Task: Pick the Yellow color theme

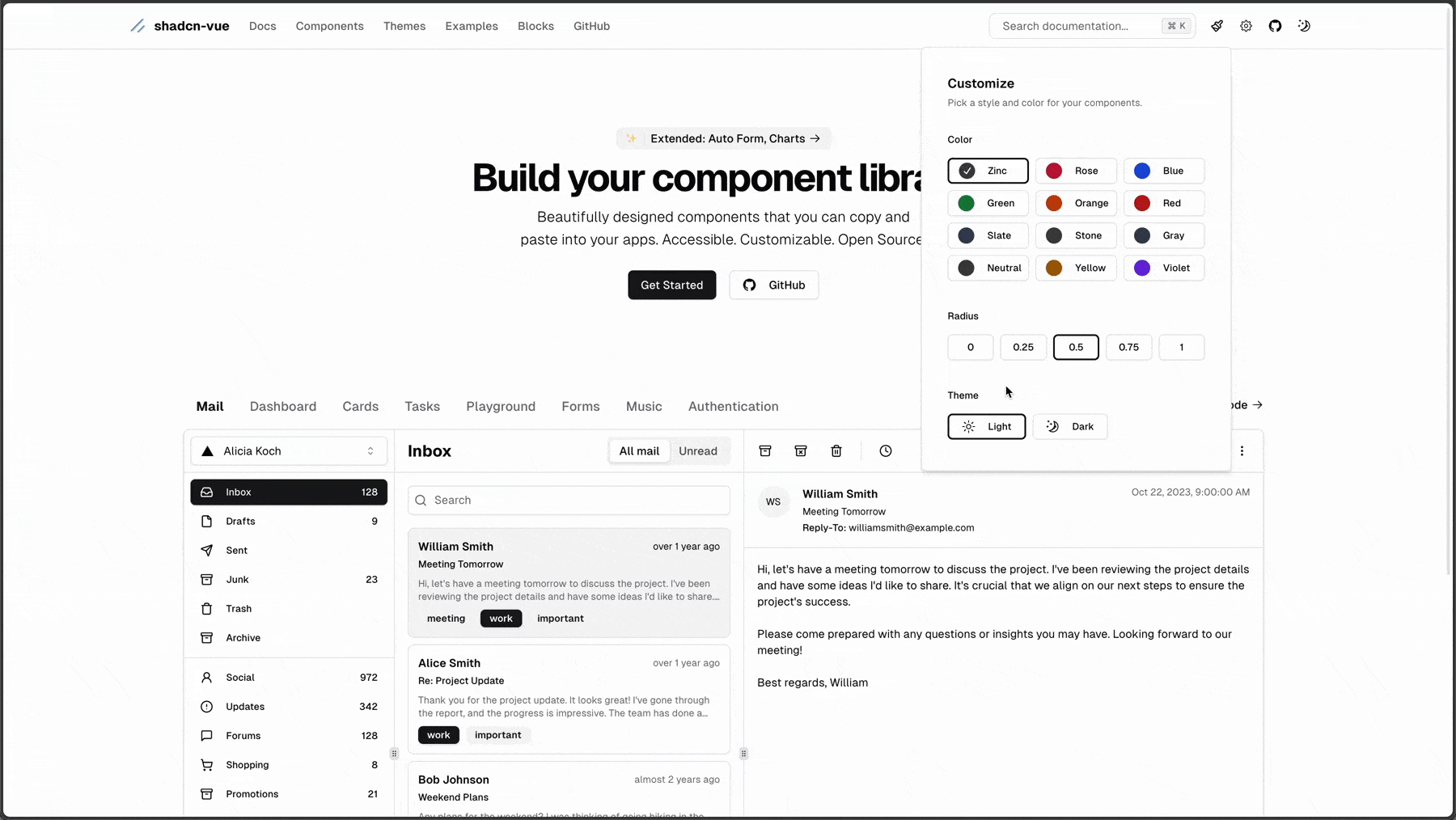Action: point(1076,268)
